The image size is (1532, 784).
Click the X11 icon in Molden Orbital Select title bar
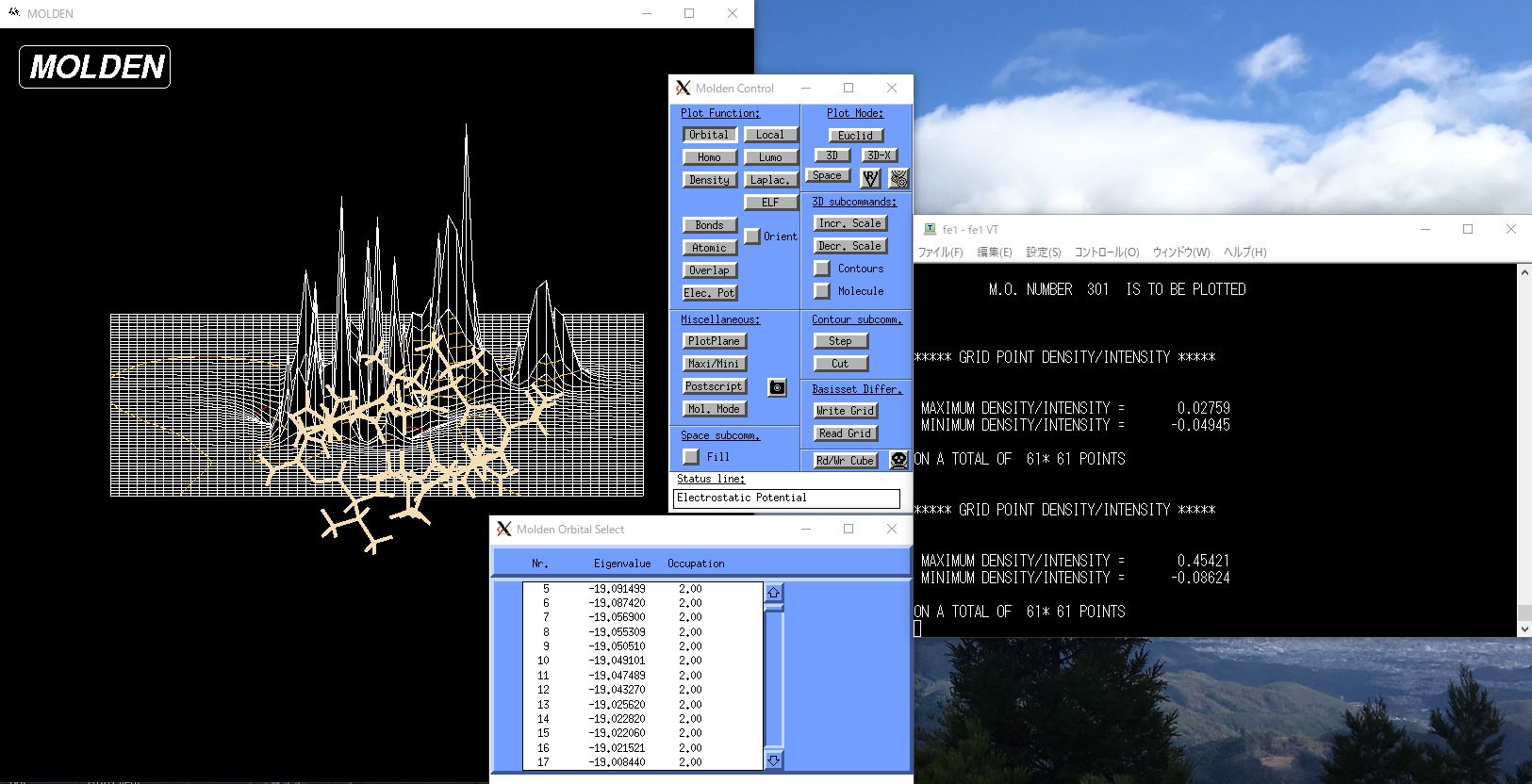(503, 529)
